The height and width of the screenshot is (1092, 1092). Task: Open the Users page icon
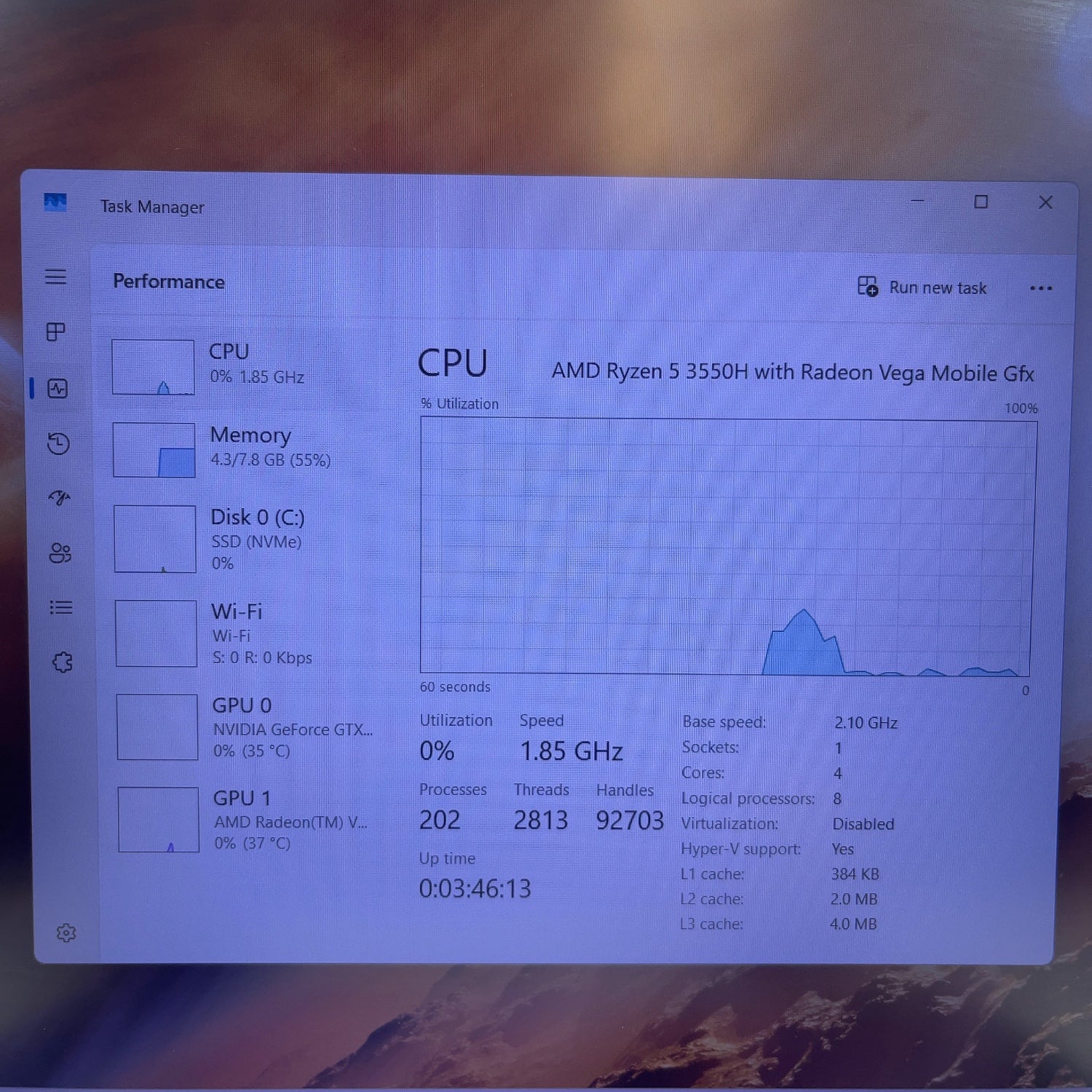click(60, 553)
